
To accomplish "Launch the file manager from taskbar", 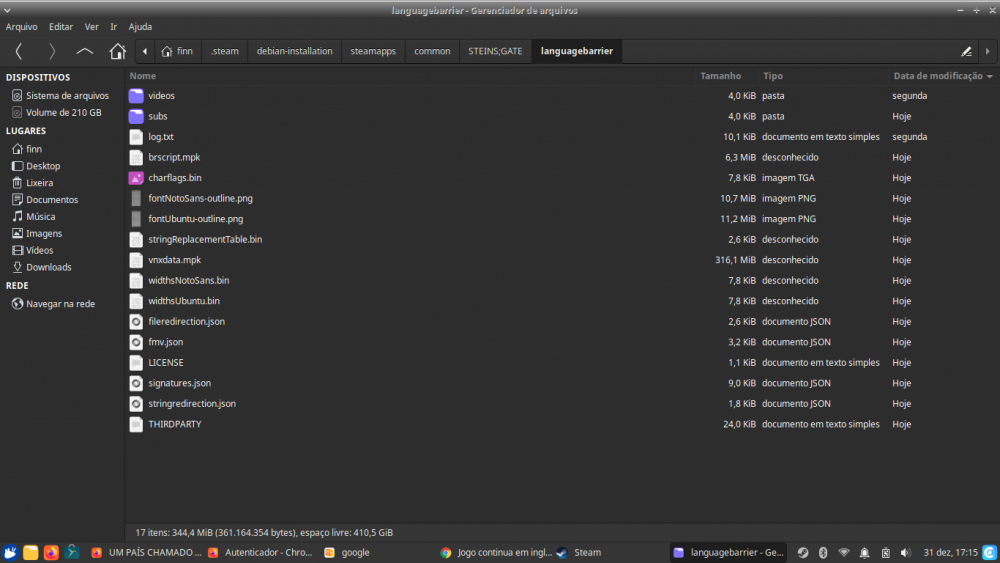I will [31, 553].
